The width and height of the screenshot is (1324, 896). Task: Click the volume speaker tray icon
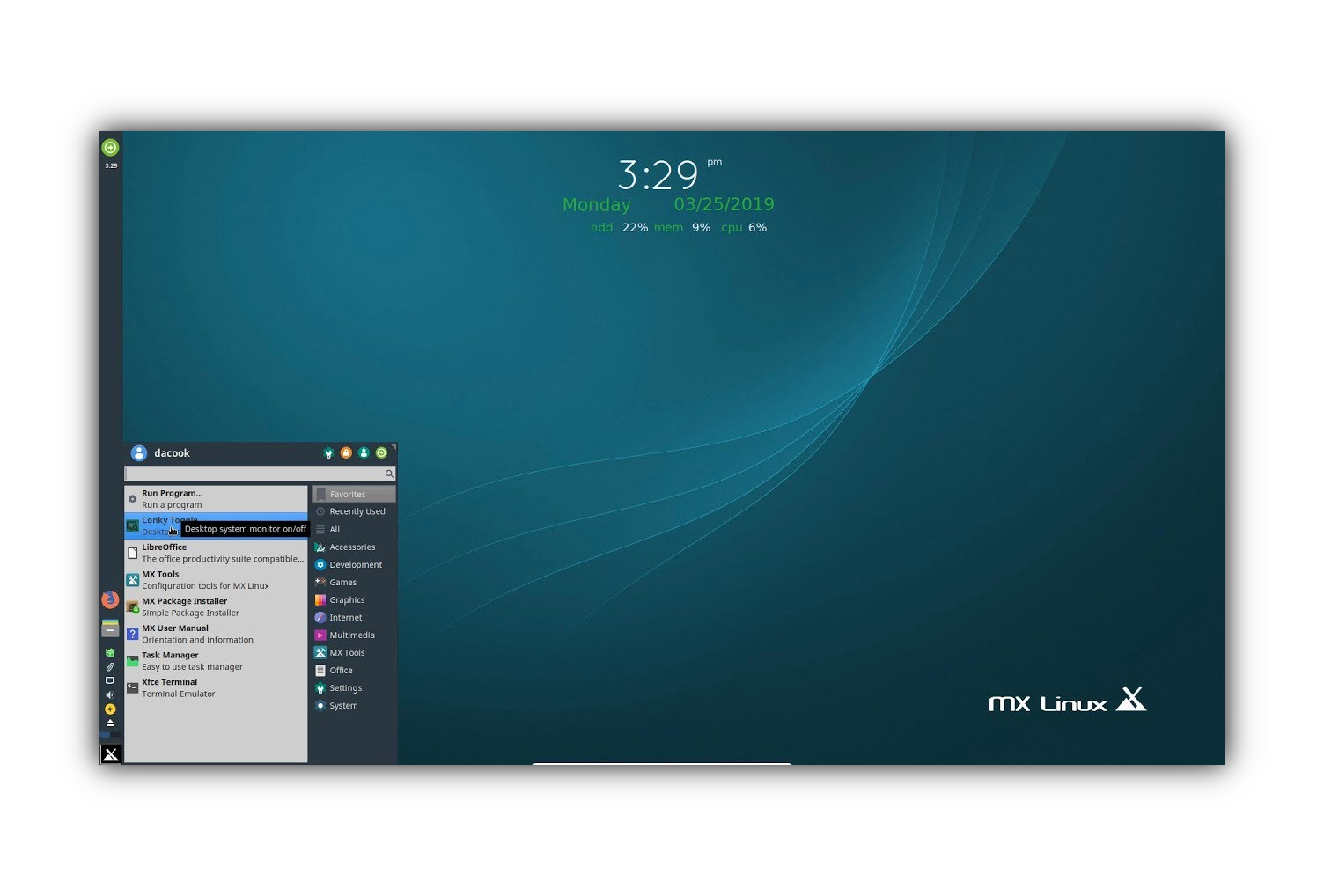110,694
